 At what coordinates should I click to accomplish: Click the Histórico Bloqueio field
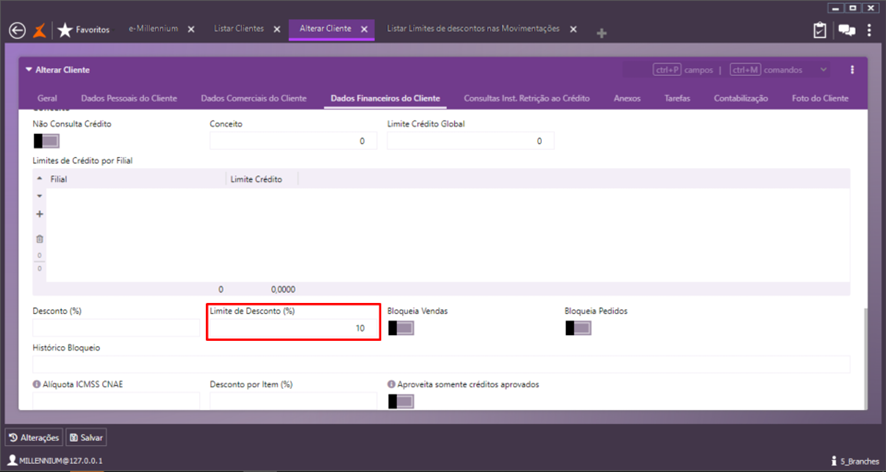click(x=441, y=365)
